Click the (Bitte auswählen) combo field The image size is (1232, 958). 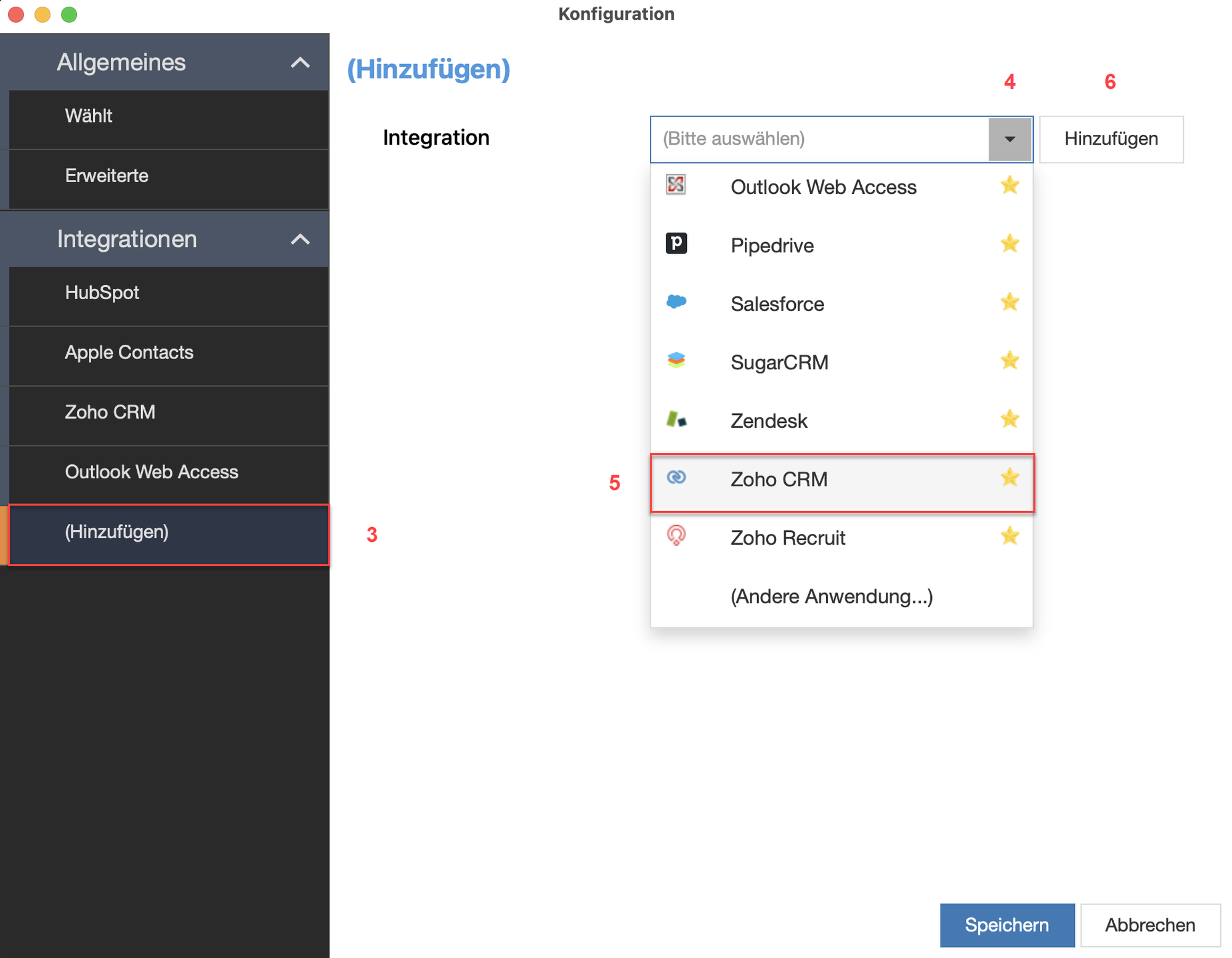pos(819,139)
